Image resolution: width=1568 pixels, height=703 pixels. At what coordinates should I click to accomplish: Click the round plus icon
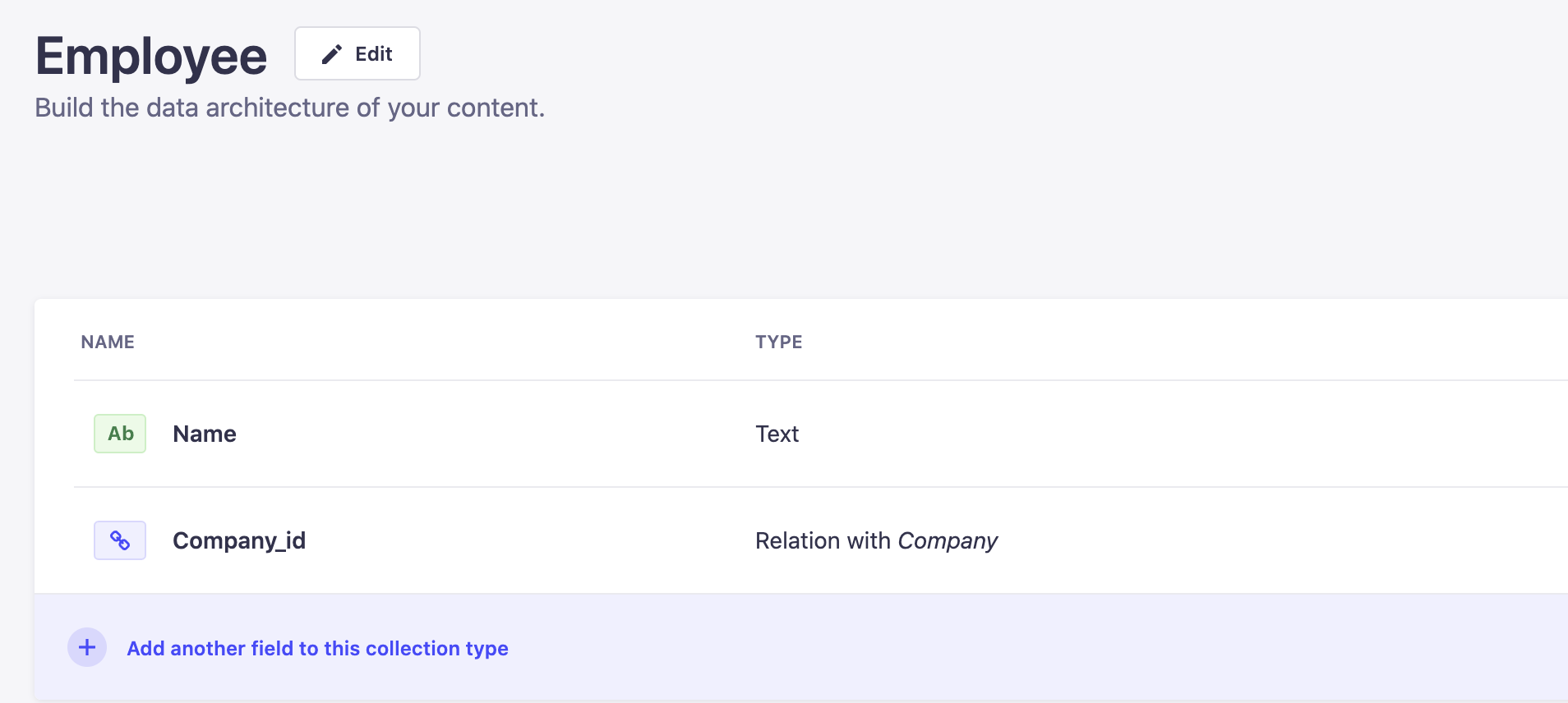(x=87, y=648)
